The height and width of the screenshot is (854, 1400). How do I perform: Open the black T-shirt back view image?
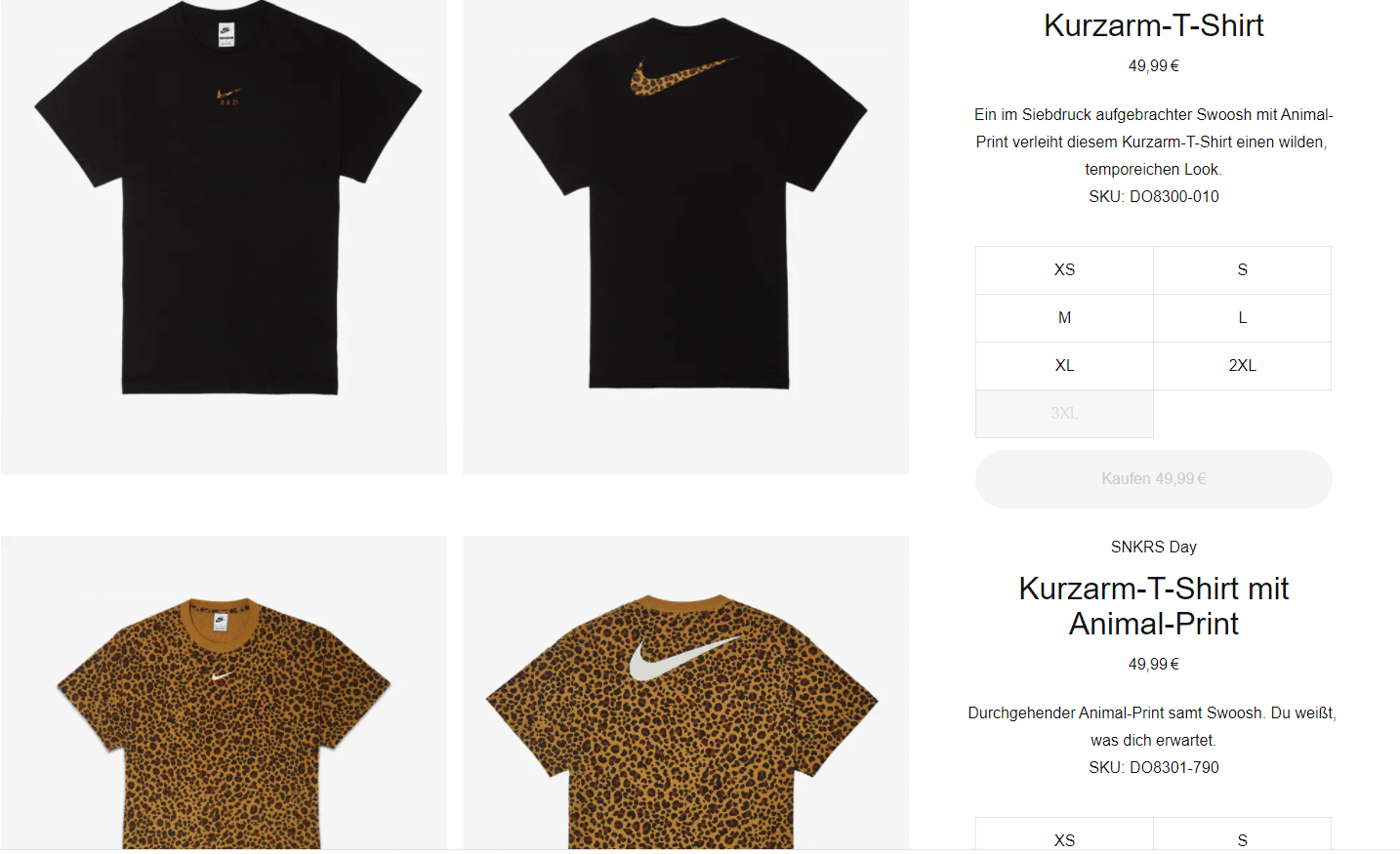(x=685, y=237)
